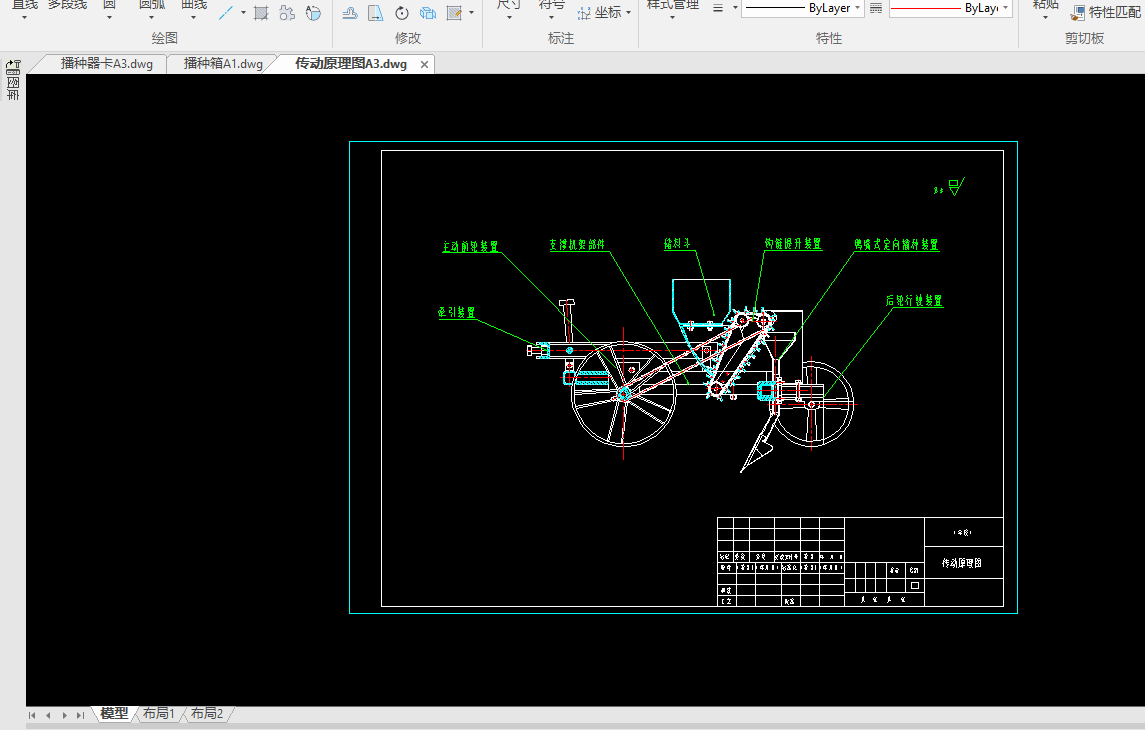The width and height of the screenshot is (1145, 730).
Task: Select the small rear wheel in drawing
Action: tap(811, 404)
